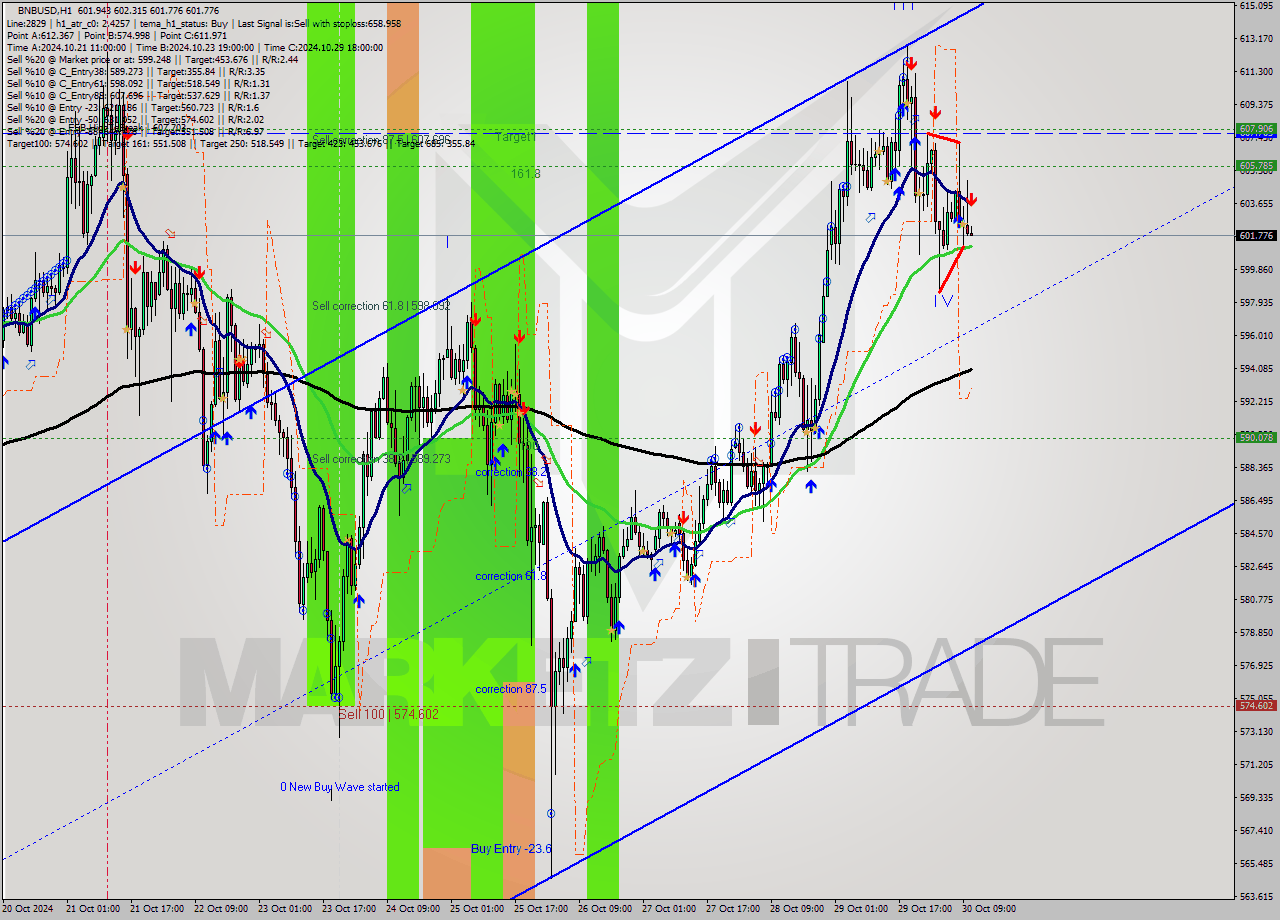Click the '20 Oct 2024' time axis label
This screenshot has height=920, width=1280.
point(28,910)
